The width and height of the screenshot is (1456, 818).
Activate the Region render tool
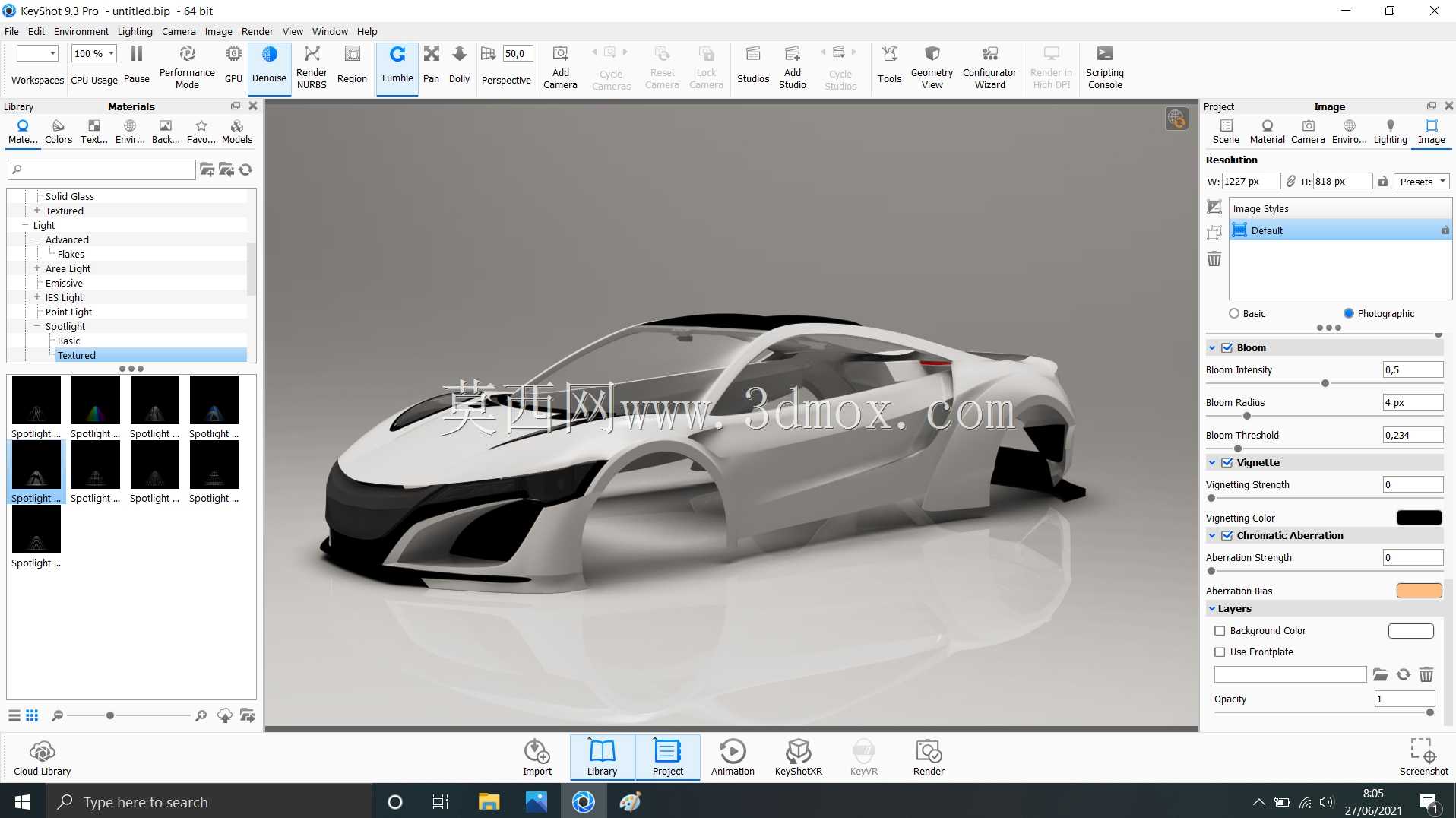coord(352,65)
